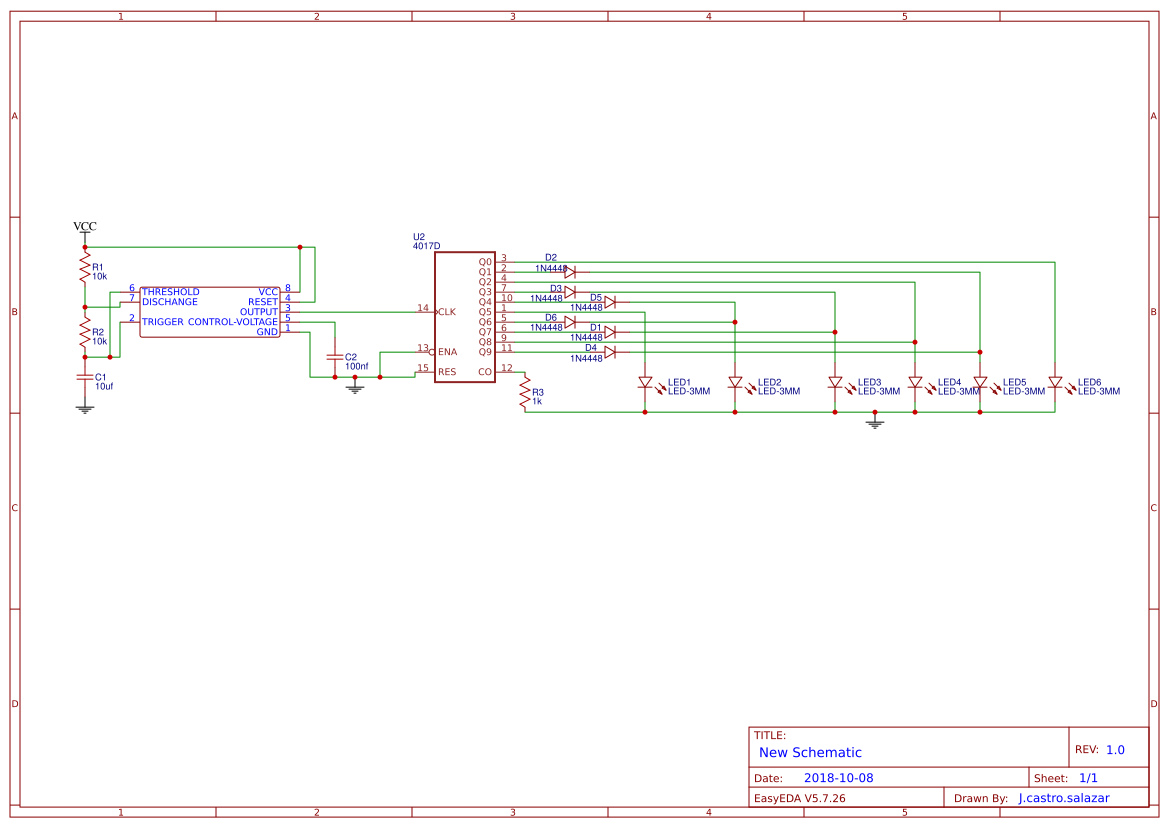Select capacitor C2 100nf
The width and height of the screenshot is (1169, 828).
(335, 358)
